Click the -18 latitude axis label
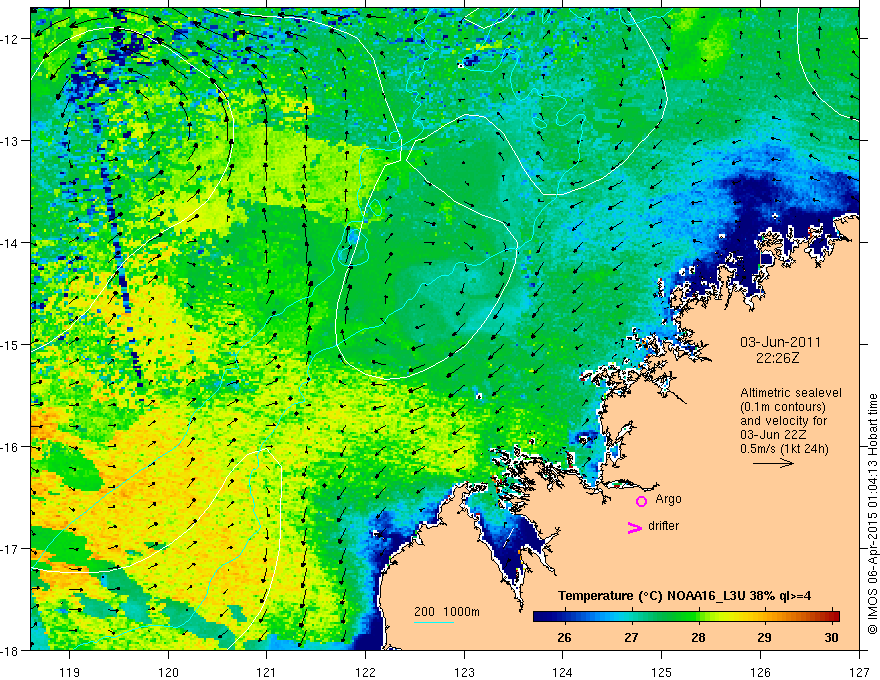The height and width of the screenshot is (680, 880). (x=11, y=651)
